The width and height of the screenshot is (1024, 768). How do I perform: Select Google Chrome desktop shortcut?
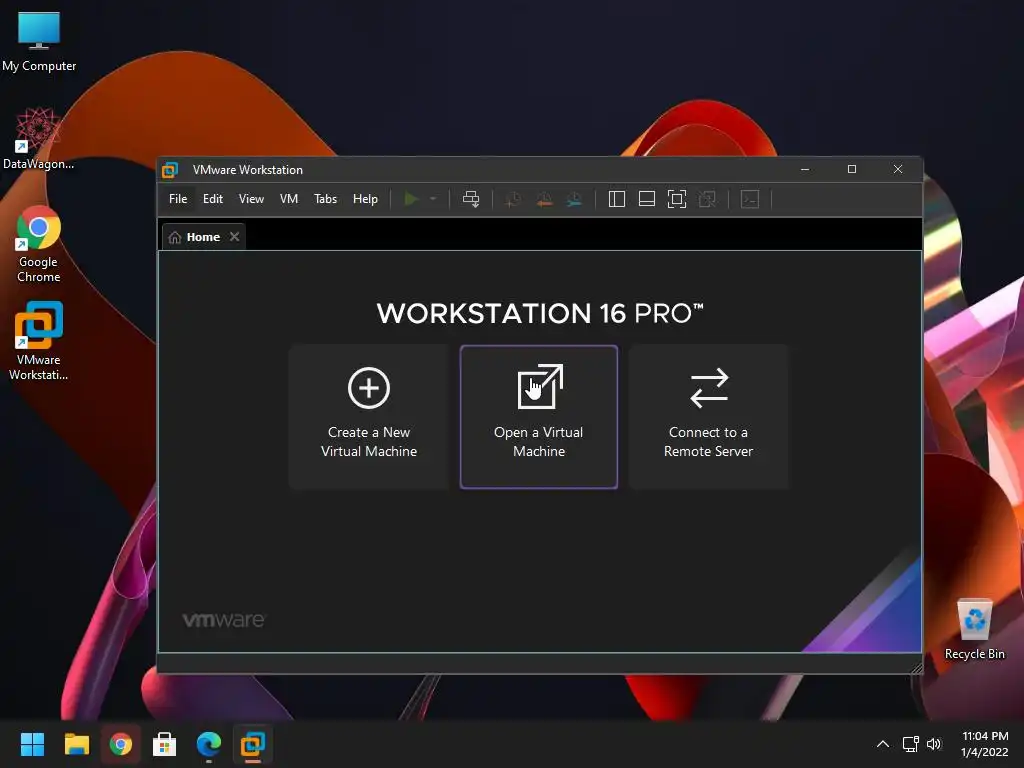click(x=39, y=244)
